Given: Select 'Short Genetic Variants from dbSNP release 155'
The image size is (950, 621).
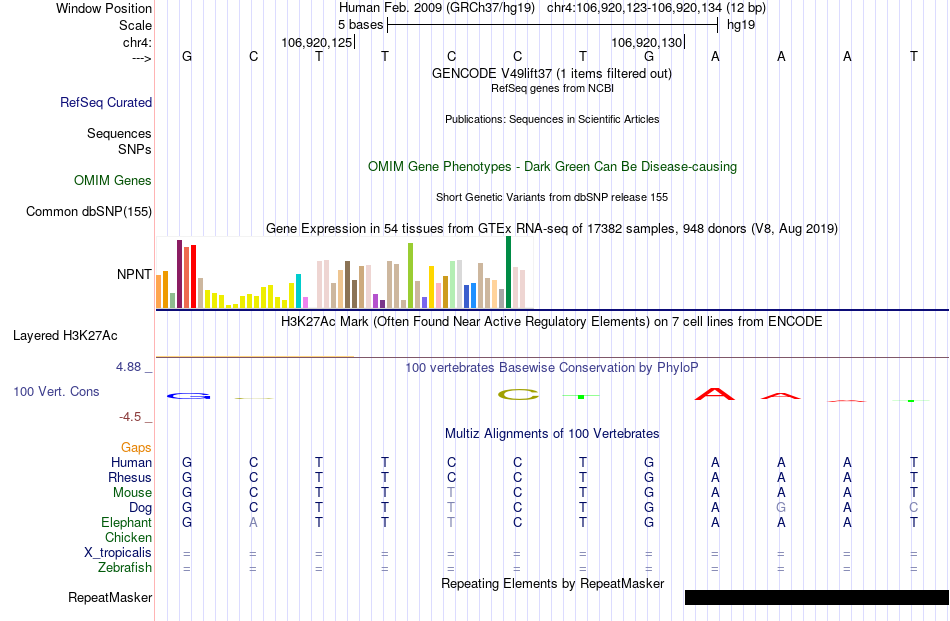Looking at the screenshot, I should [x=552, y=198].
